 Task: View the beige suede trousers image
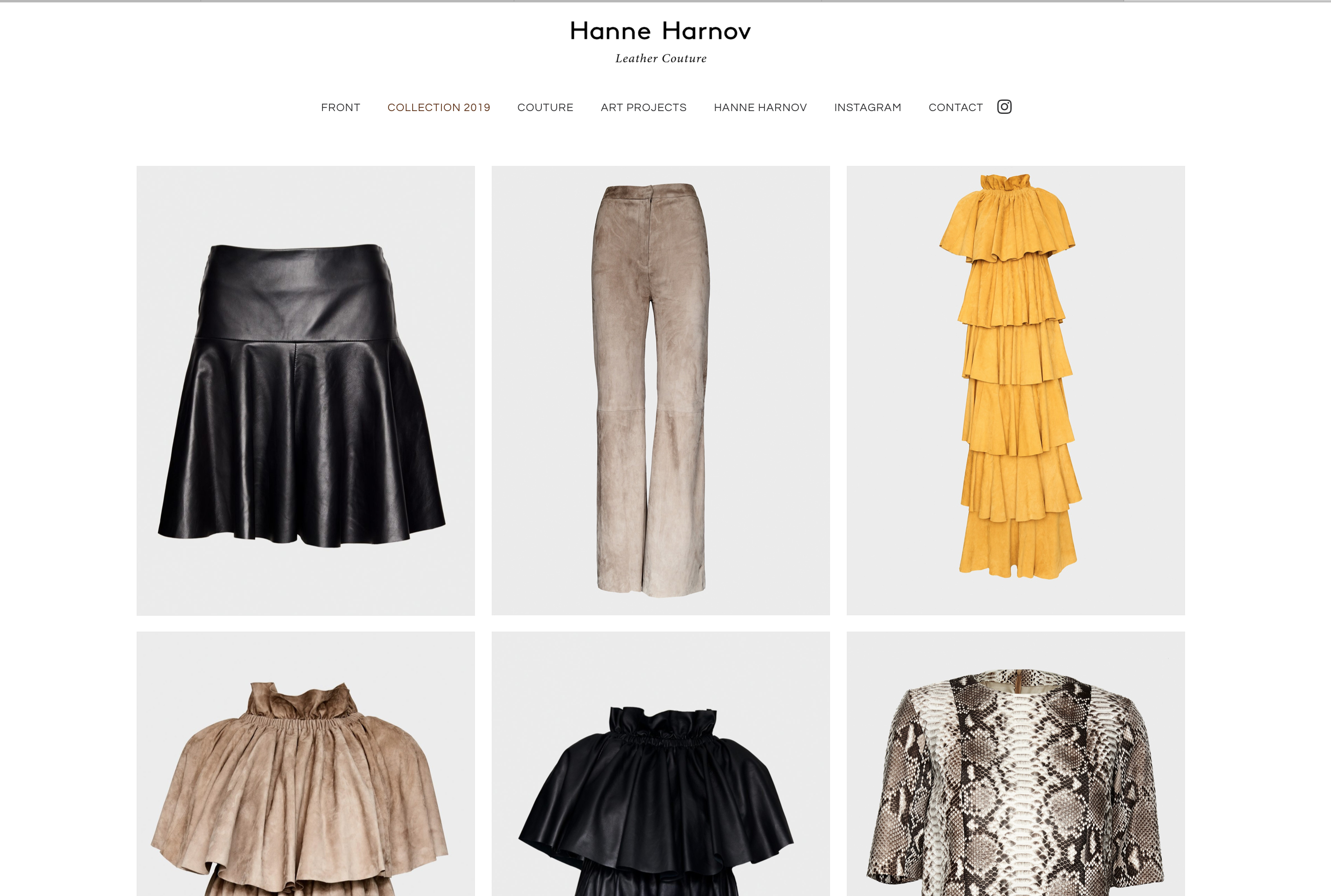click(661, 391)
